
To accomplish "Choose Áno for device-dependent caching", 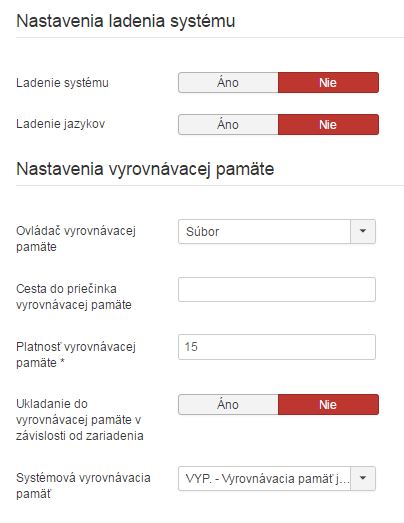I will 228,405.
